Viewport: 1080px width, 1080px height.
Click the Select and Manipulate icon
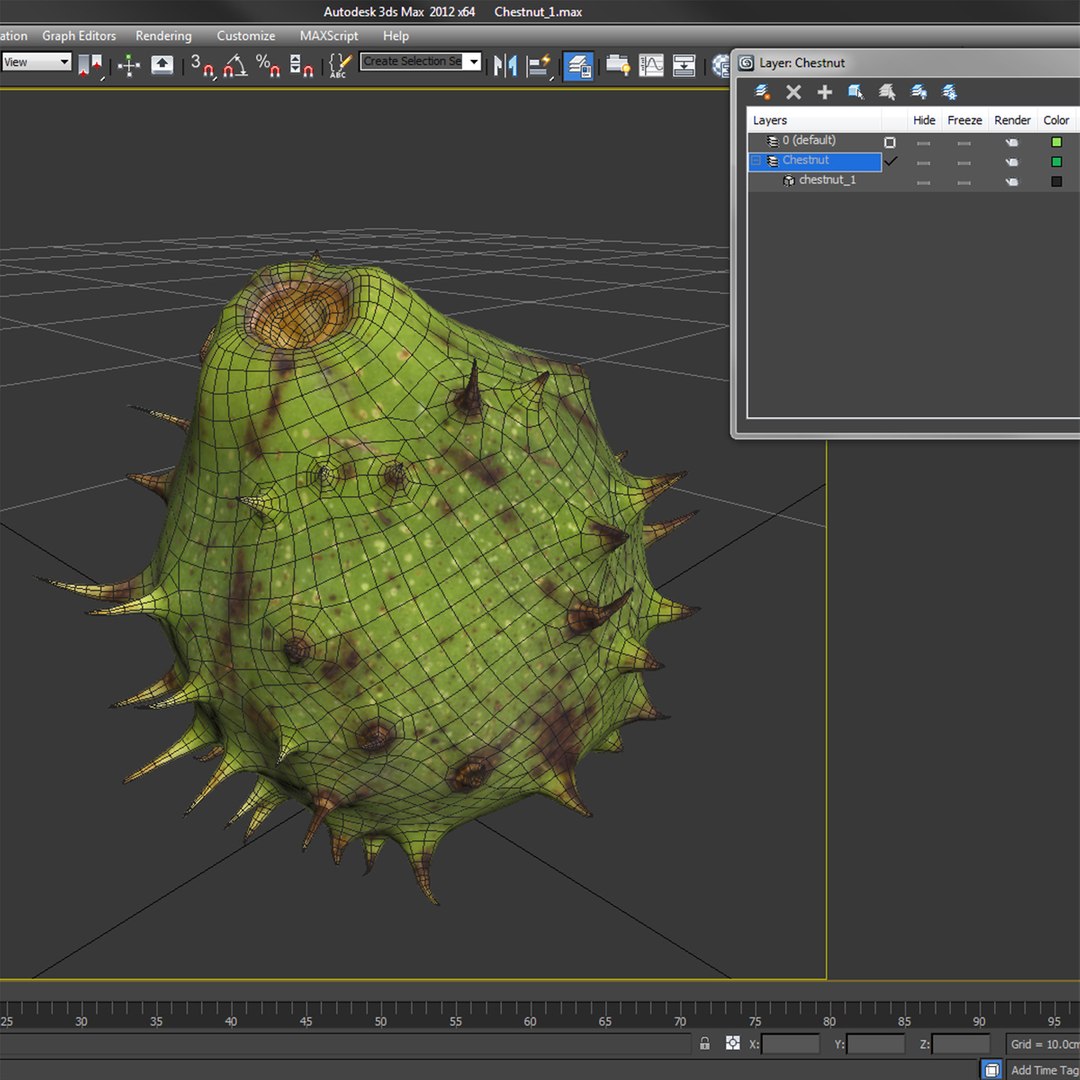tap(129, 65)
